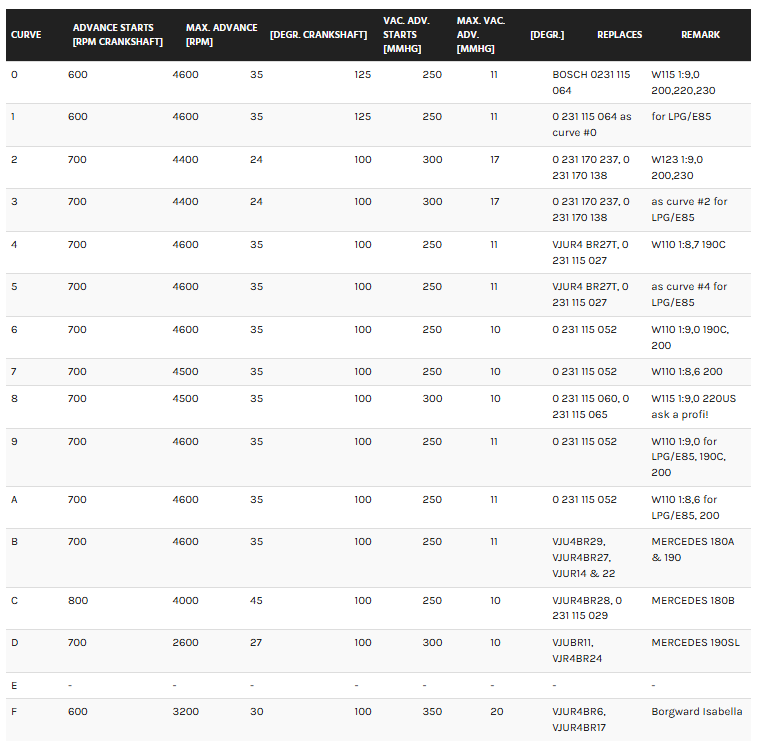Select the MERCEDES 180B remark cell
The width and height of the screenshot is (758, 743).
[693, 600]
